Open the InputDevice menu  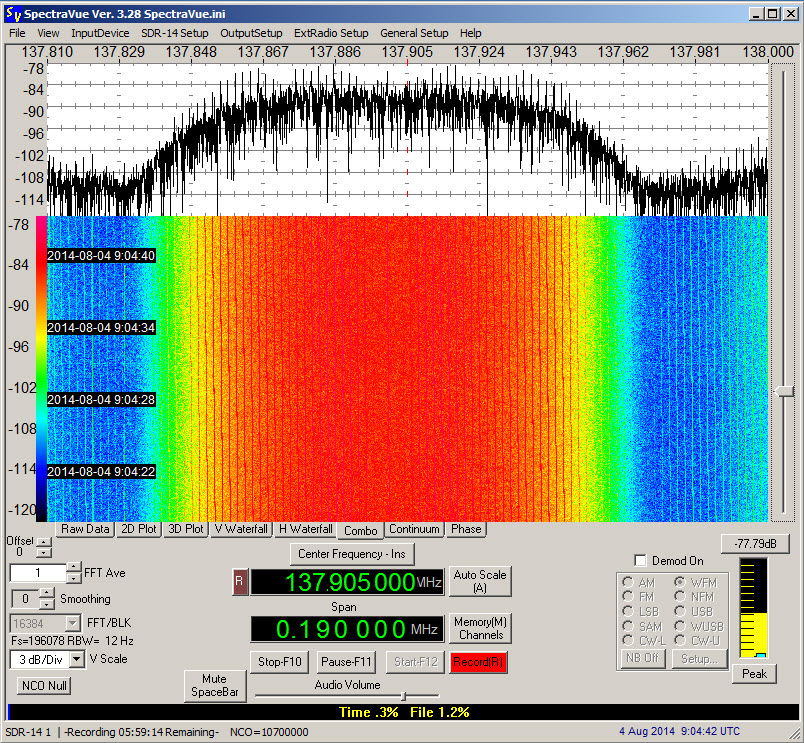click(100, 33)
